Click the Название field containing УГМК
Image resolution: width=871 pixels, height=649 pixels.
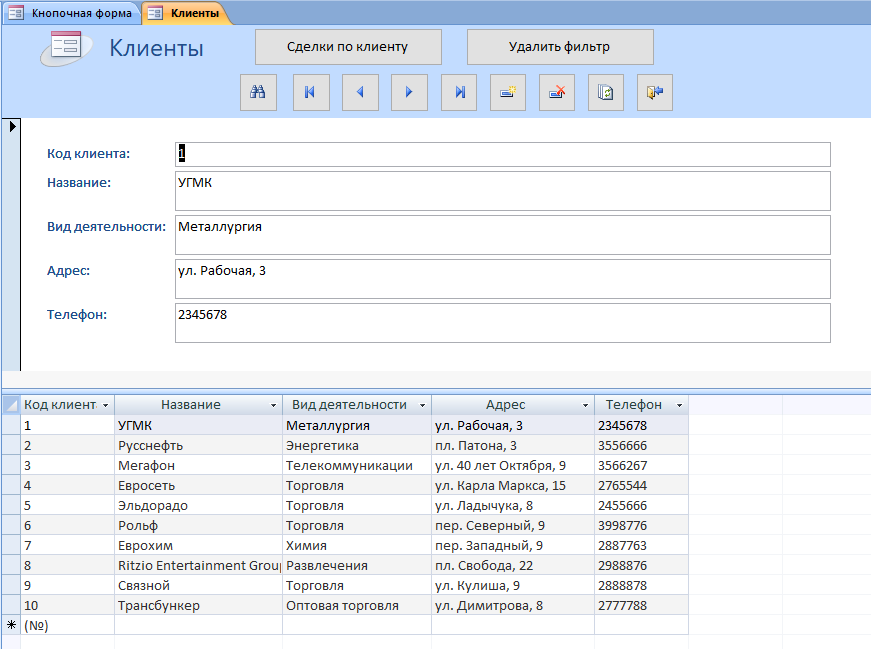503,191
